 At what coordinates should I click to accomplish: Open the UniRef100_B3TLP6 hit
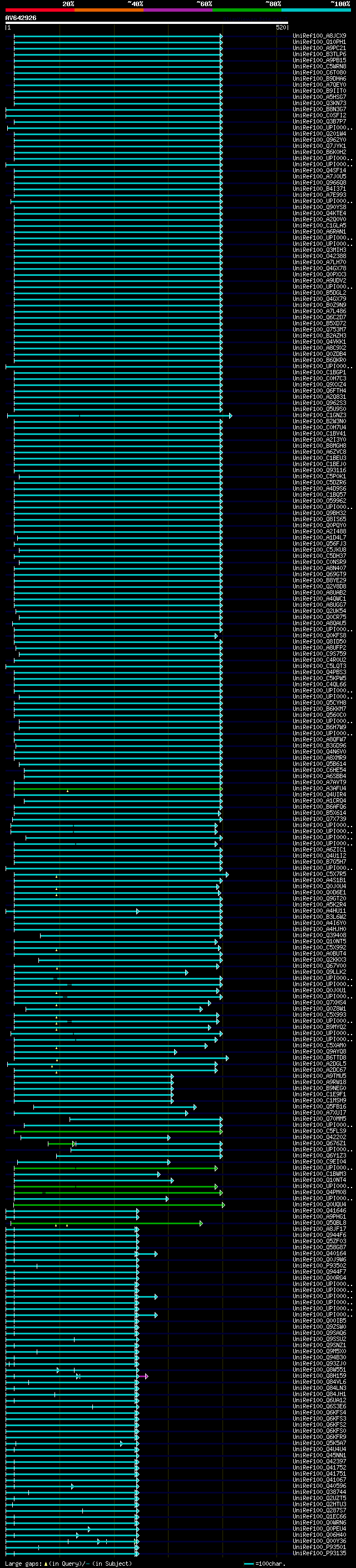tap(319, 54)
